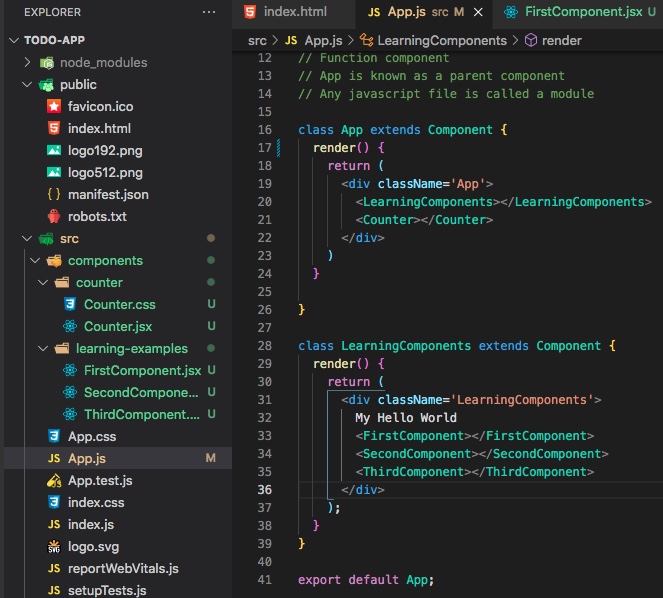This screenshot has width=663, height=598.
Task: Click the Counter.css CSS icon
Action: [x=70, y=304]
